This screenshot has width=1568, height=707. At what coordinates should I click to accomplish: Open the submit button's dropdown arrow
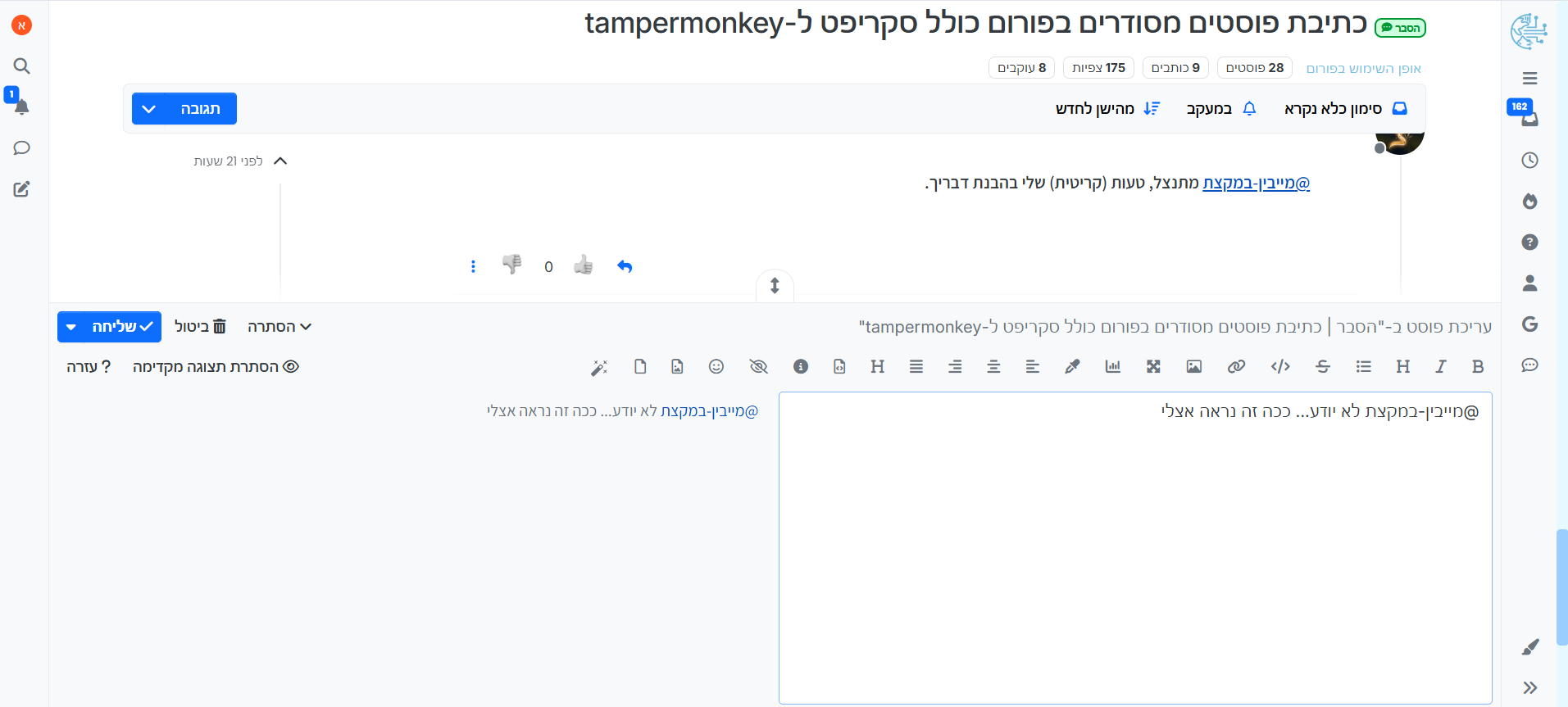pos(71,327)
